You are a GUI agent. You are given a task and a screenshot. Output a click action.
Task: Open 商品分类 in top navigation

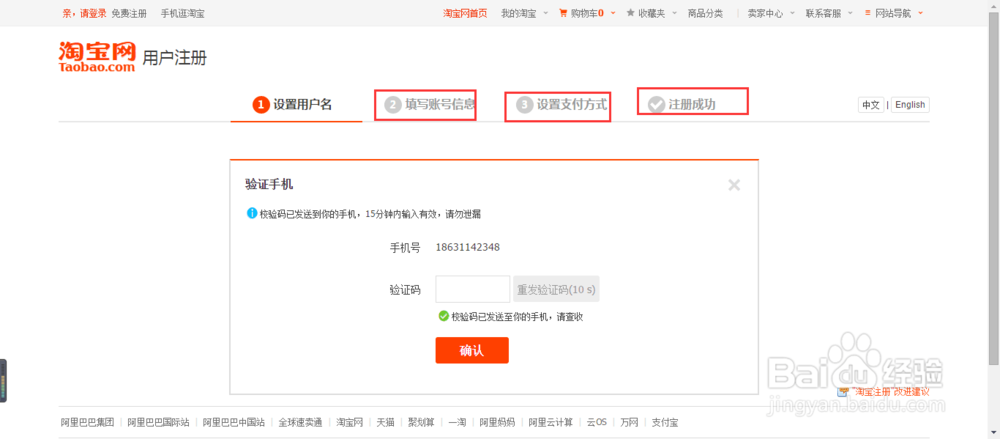click(705, 13)
